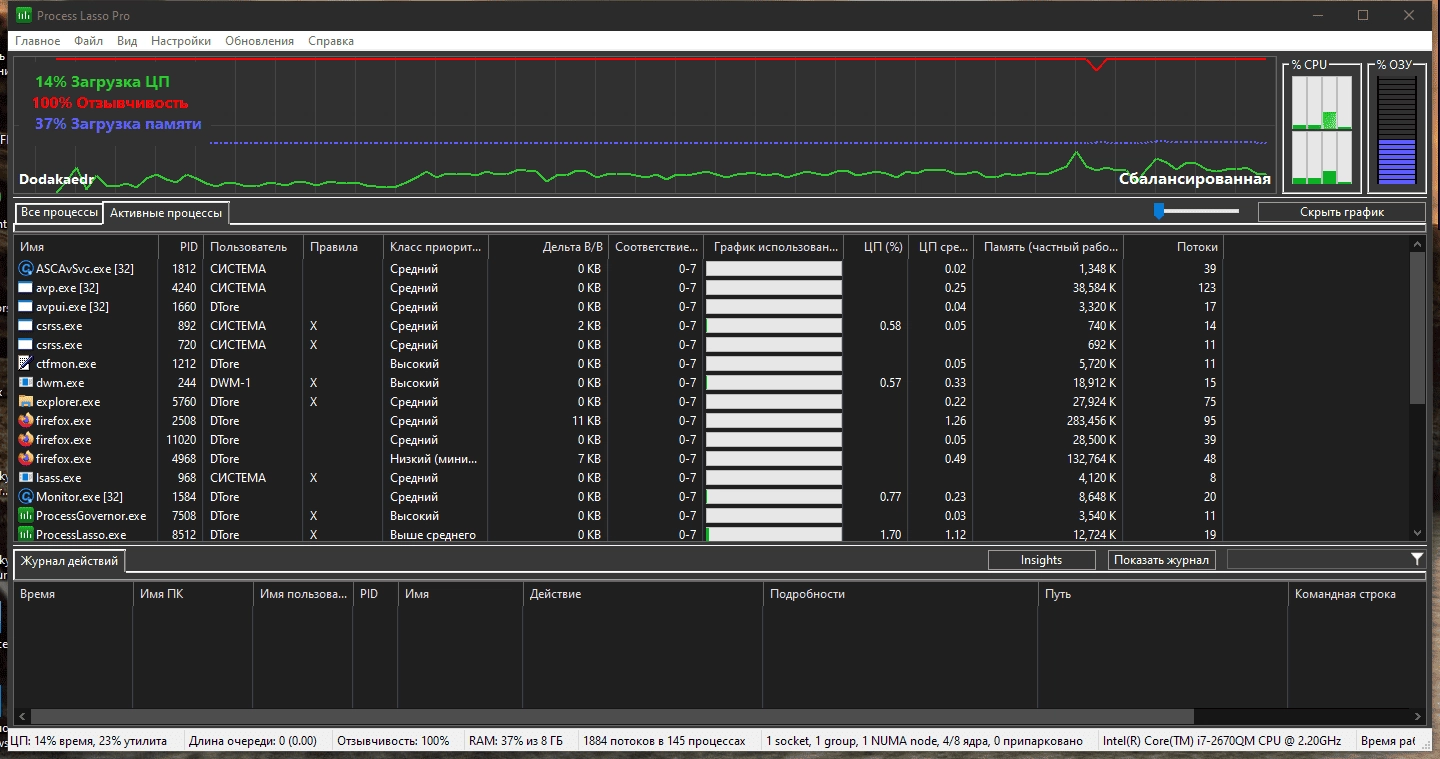Click the % ОЗУ memory meter
The image size is (1440, 759).
click(1398, 131)
